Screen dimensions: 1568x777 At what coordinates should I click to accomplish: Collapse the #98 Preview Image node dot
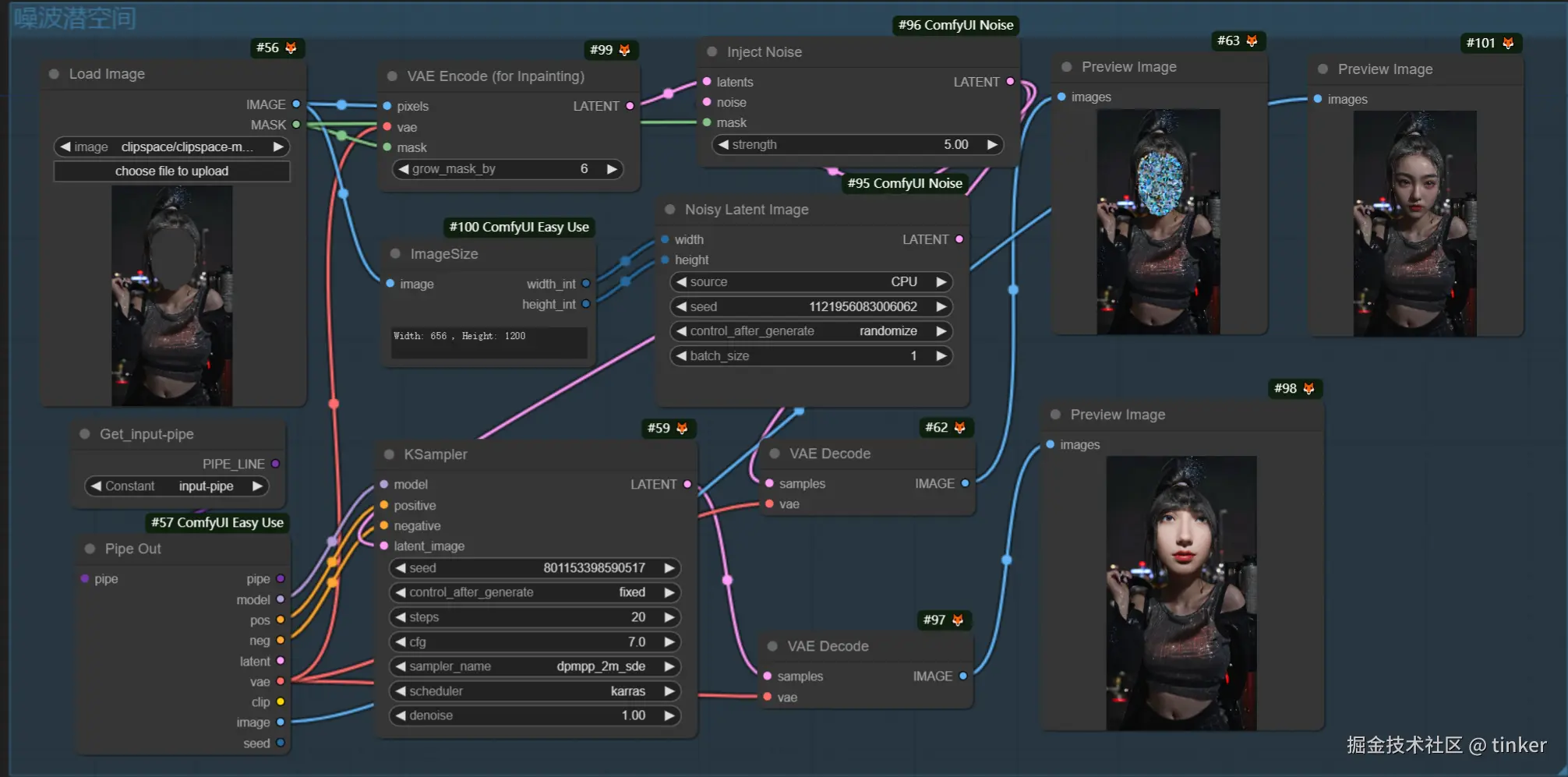(x=1055, y=415)
